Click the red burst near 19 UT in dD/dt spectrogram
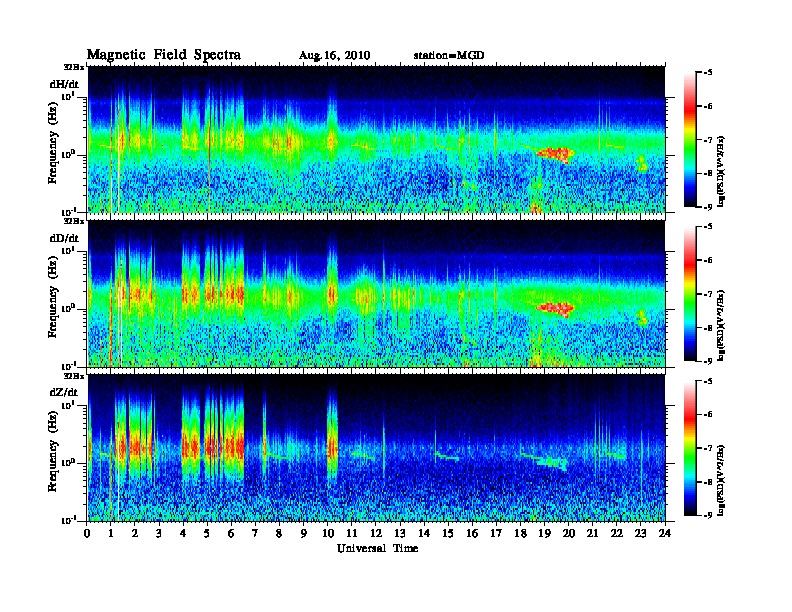 pyautogui.click(x=556, y=308)
